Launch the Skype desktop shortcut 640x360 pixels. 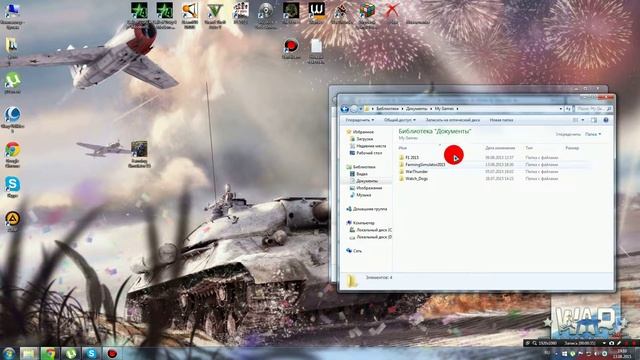click(13, 187)
